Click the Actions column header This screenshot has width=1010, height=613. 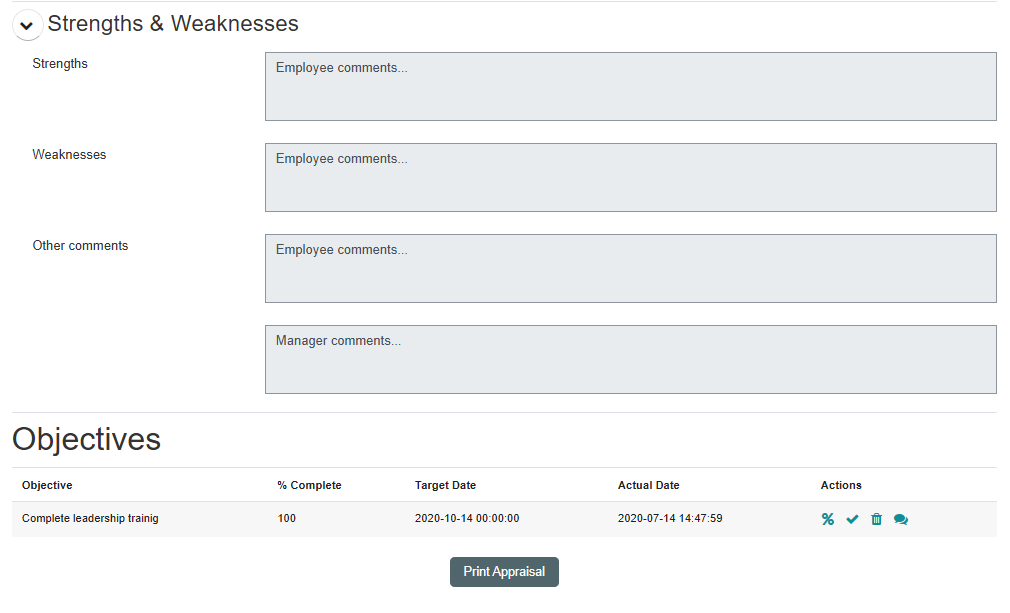tap(841, 485)
